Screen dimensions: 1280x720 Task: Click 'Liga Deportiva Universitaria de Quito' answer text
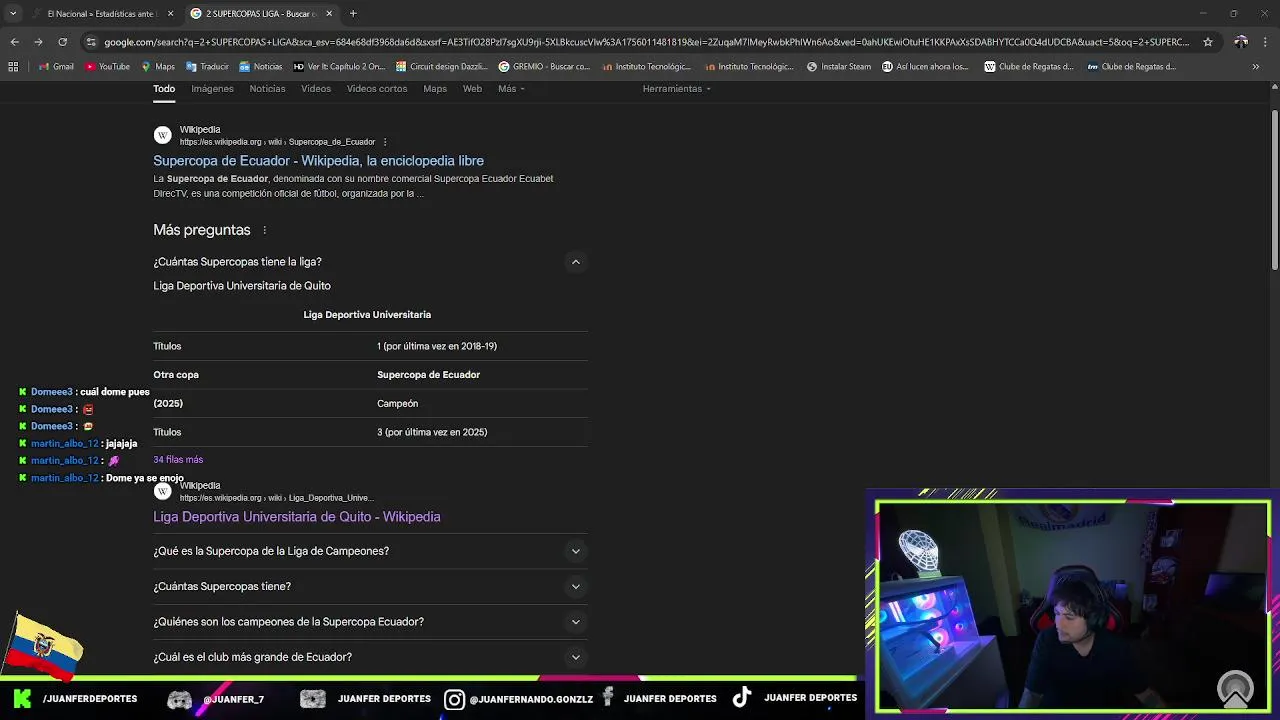coord(242,286)
